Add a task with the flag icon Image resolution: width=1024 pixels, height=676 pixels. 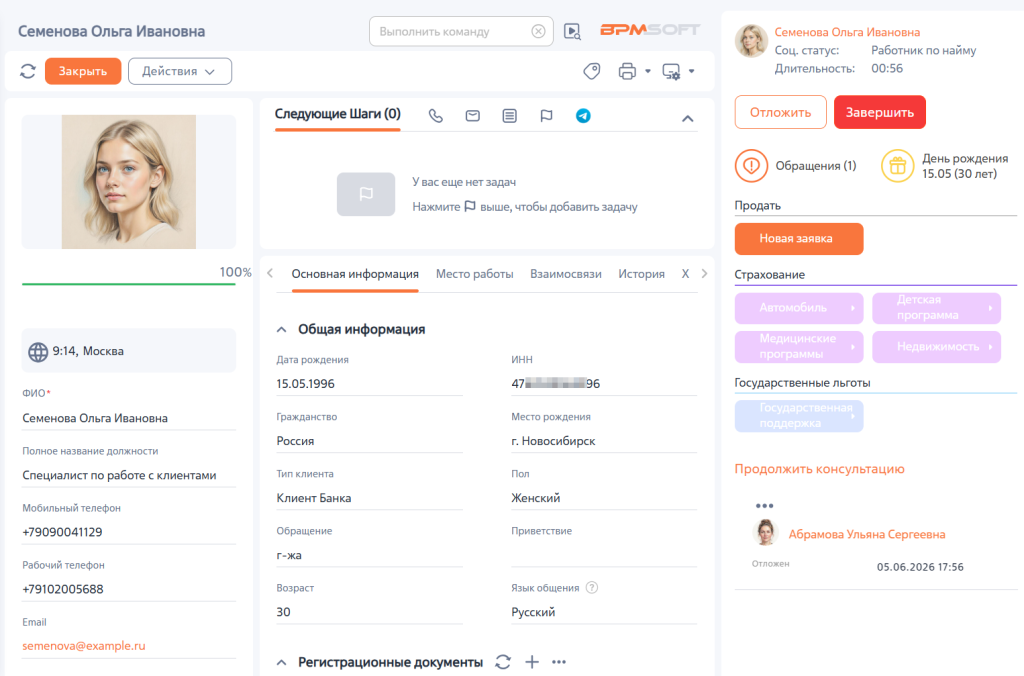coord(547,116)
